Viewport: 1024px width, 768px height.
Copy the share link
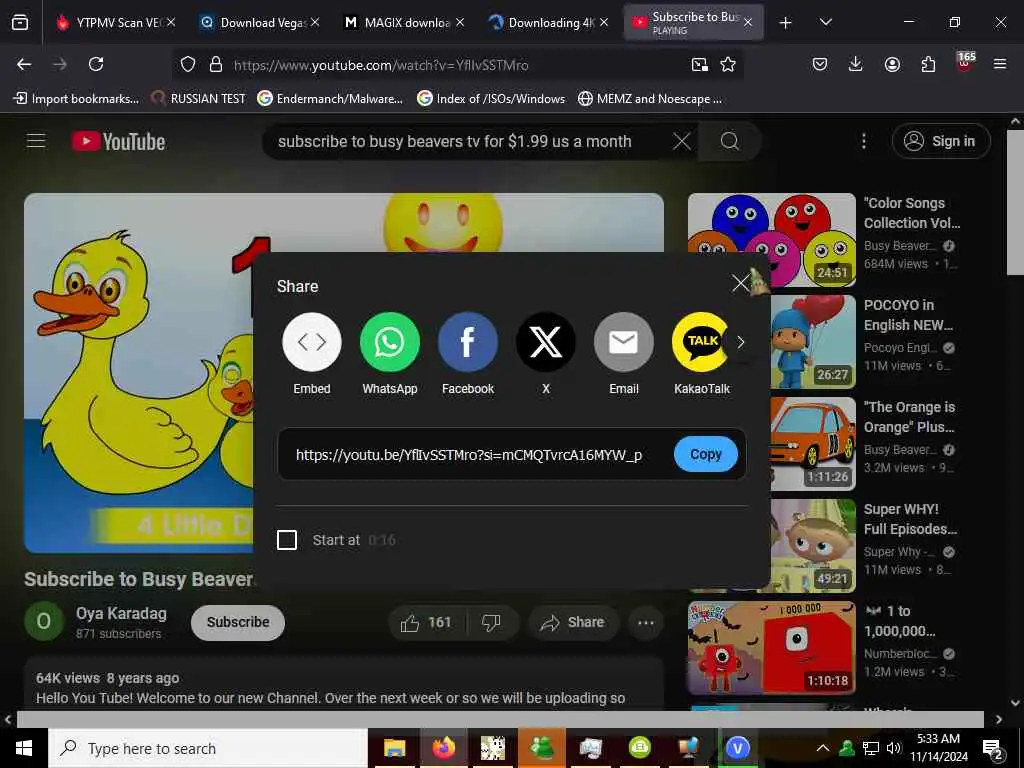click(x=705, y=454)
